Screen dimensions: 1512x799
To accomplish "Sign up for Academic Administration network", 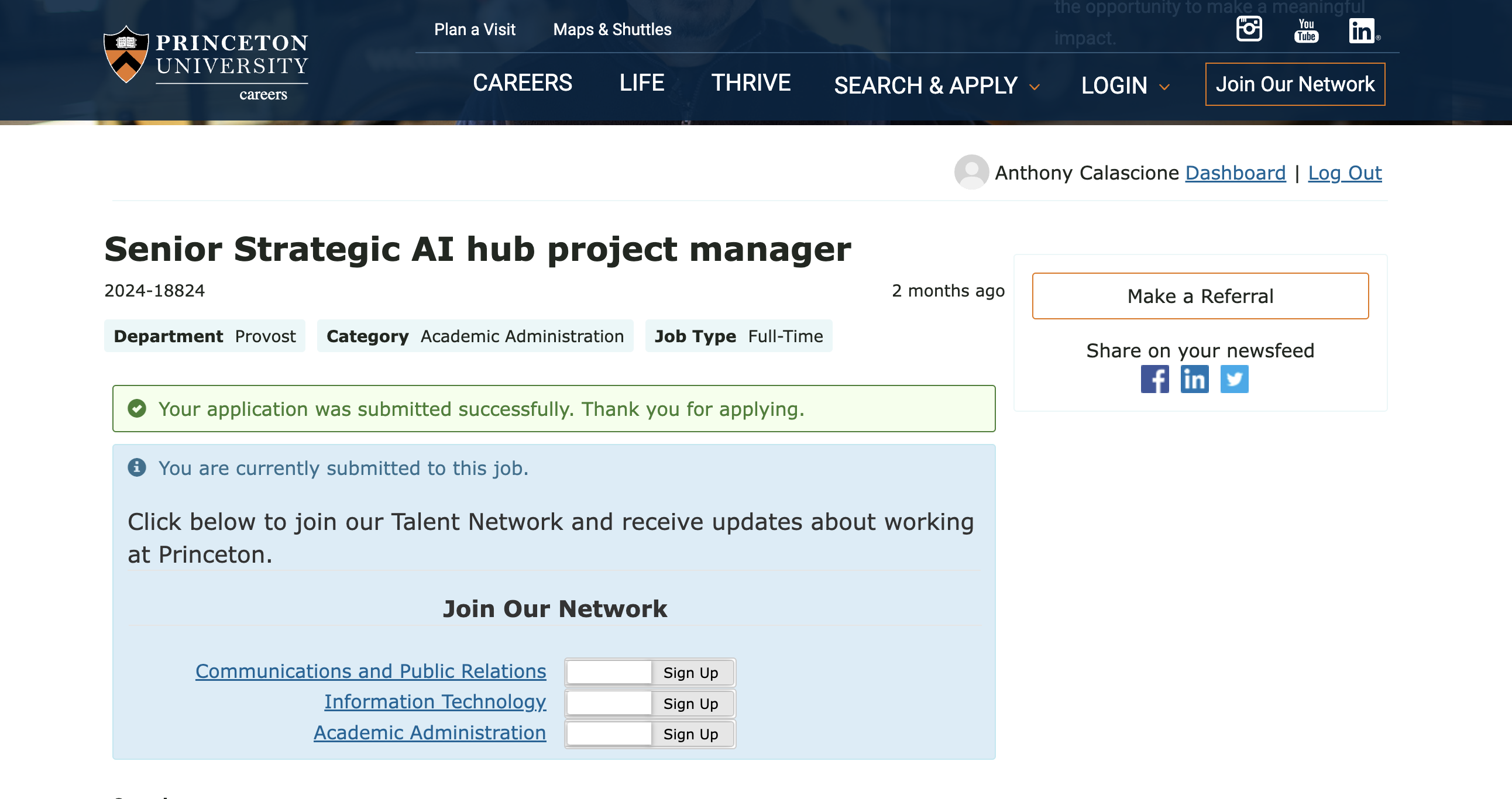I will [690, 734].
